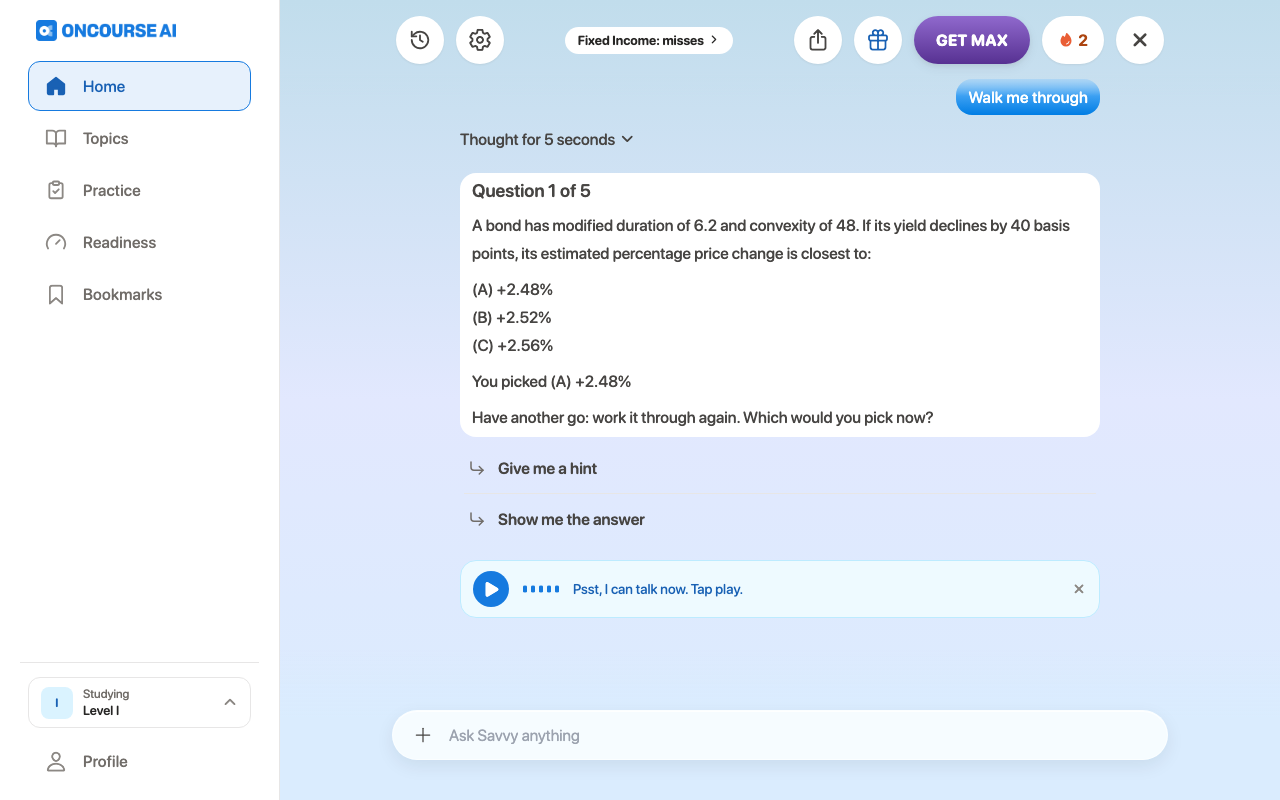Click the flame streak counter
The image size is (1280, 800).
(x=1073, y=40)
